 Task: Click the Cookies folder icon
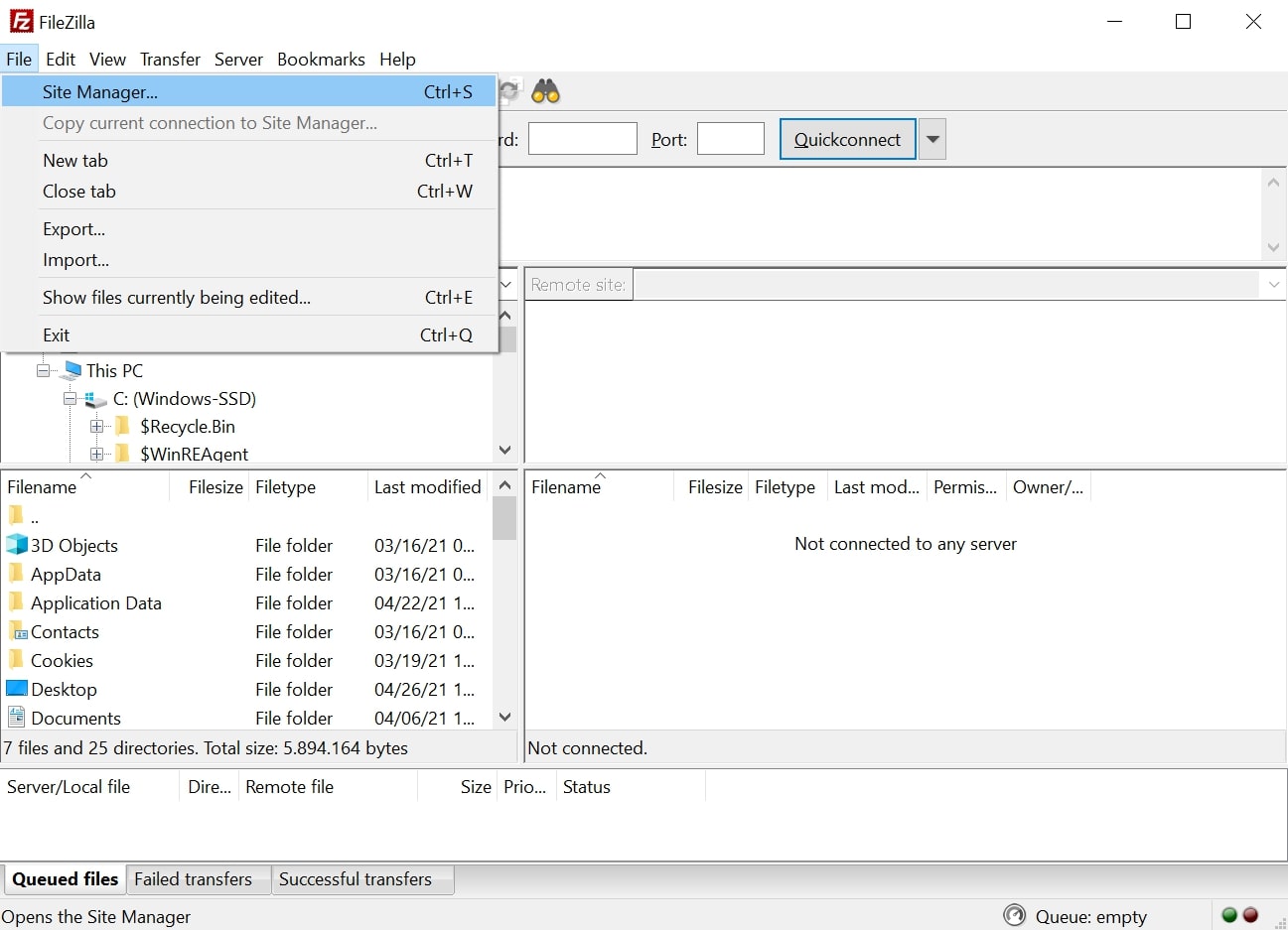tap(16, 660)
